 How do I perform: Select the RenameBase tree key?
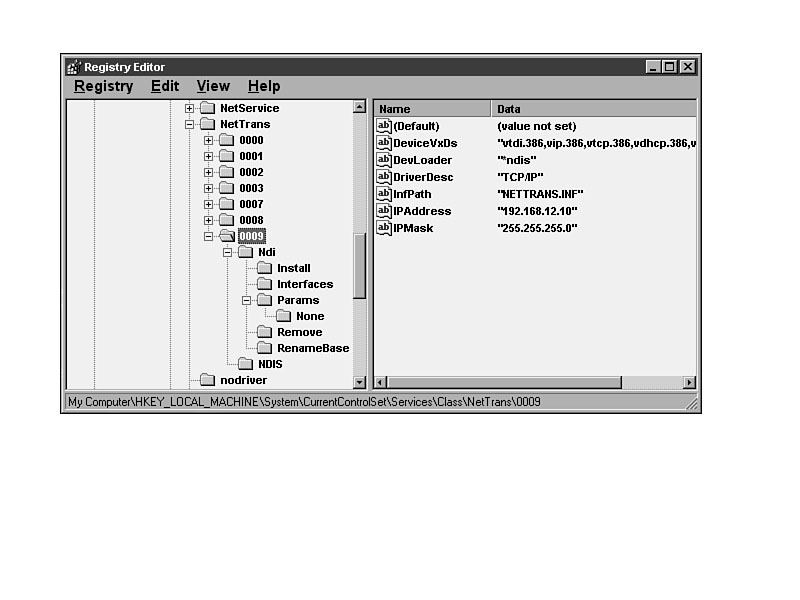tap(313, 348)
